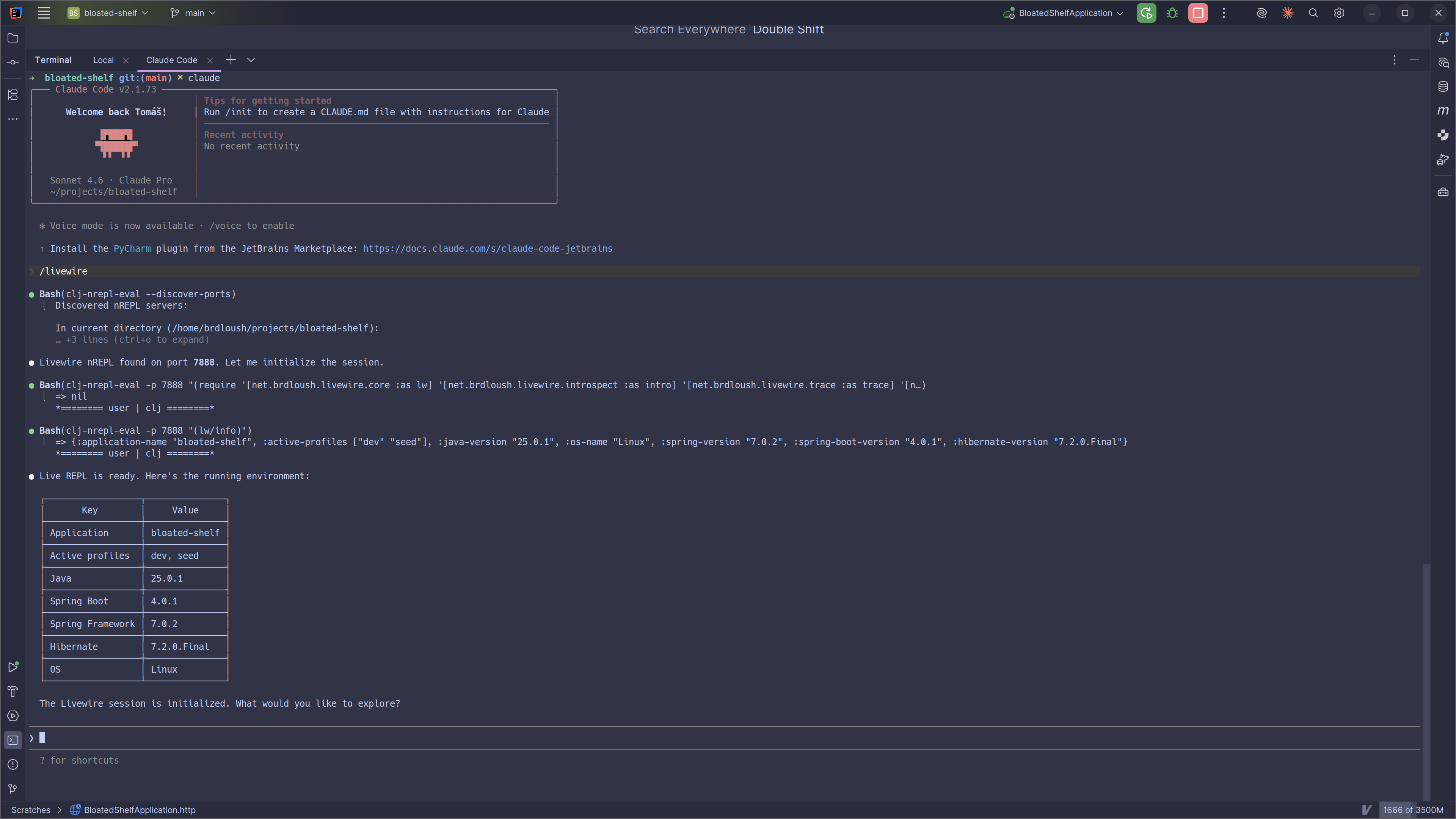Open the spiral AI assistant icon
Screen dimensions: 1456x819
coord(1261,13)
